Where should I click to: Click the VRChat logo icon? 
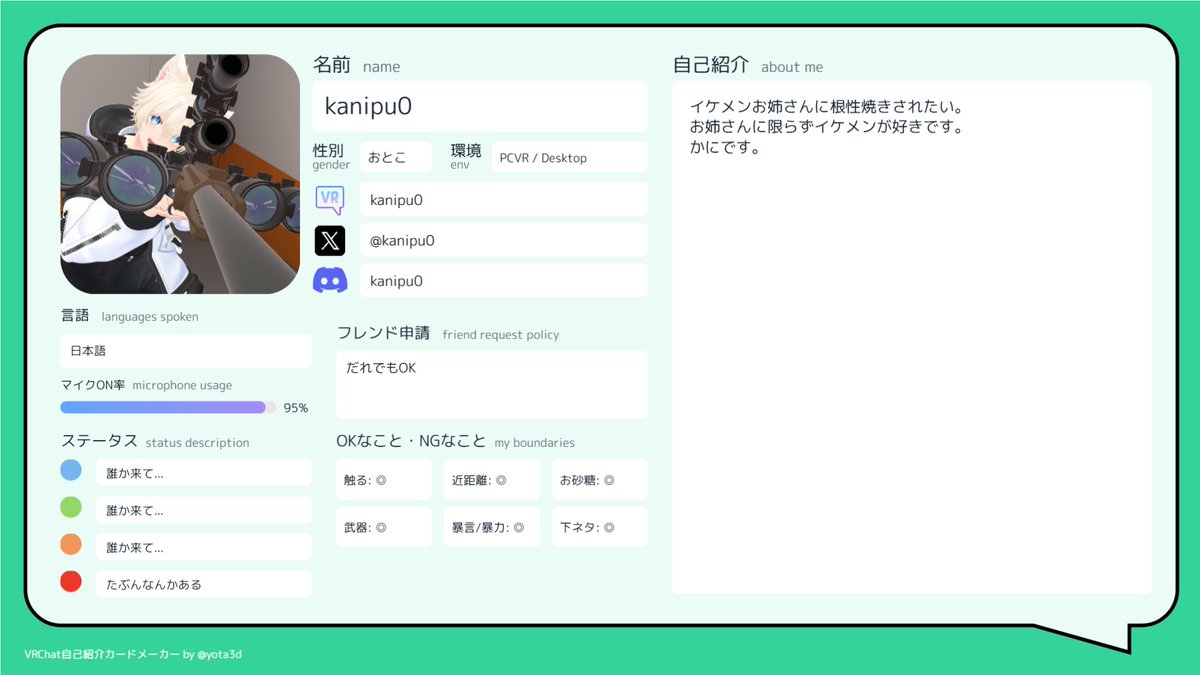(x=330, y=200)
